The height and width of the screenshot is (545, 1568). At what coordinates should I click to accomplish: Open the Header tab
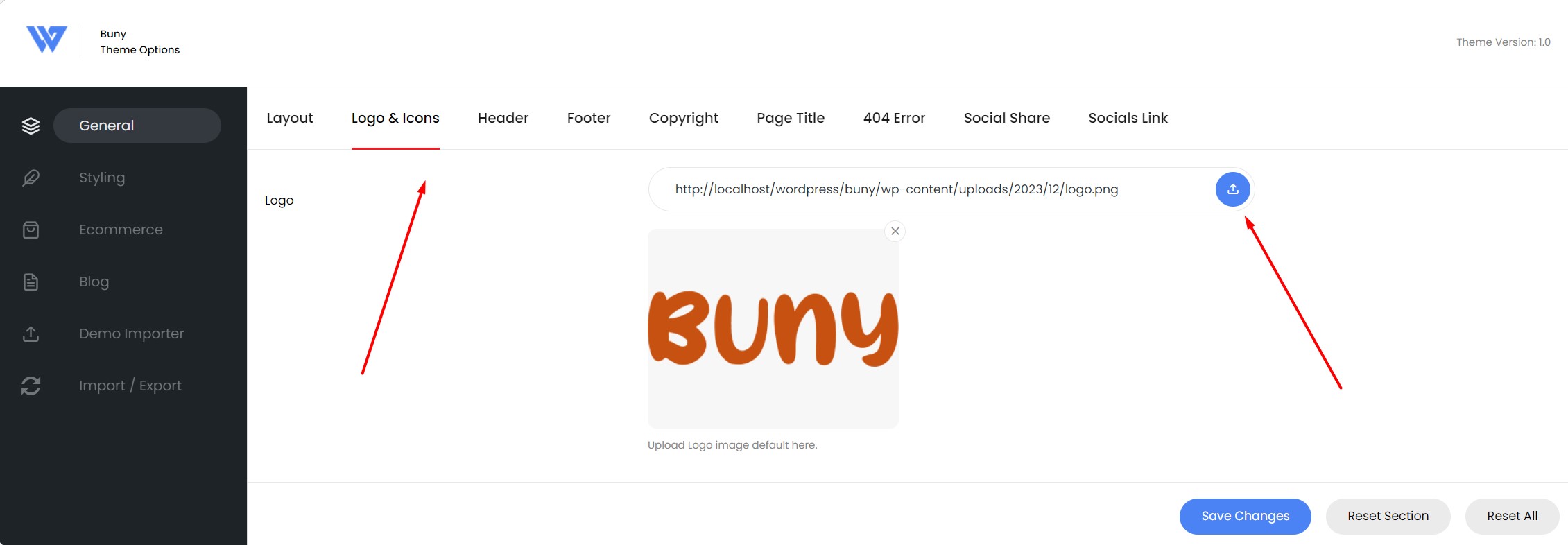tap(503, 118)
